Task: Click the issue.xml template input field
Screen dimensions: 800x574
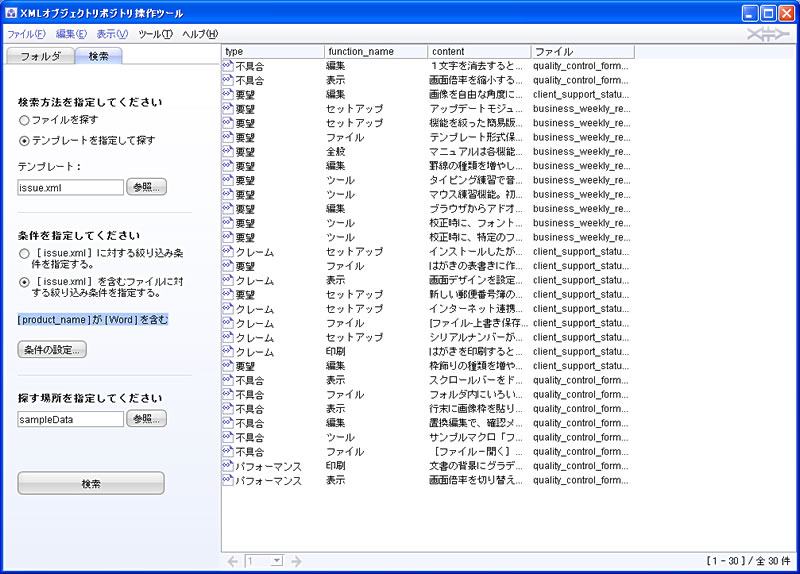Action: 70,187
